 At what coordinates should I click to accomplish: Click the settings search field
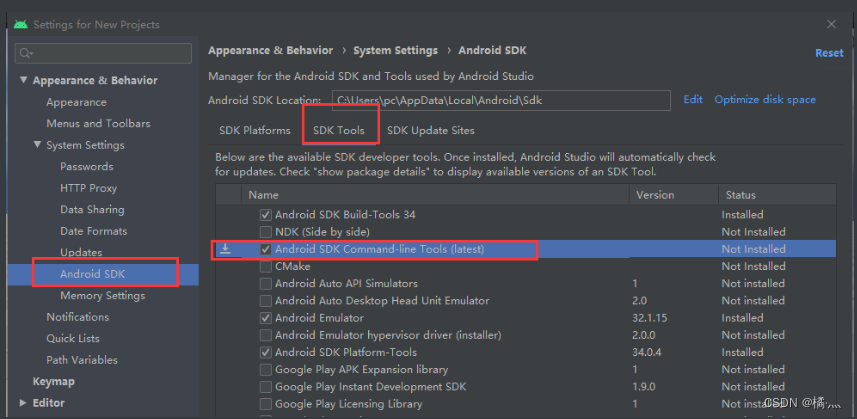(x=103, y=54)
